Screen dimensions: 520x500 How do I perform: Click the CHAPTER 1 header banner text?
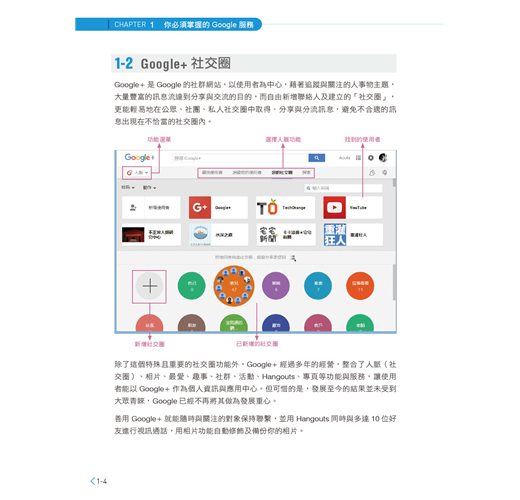point(184,24)
